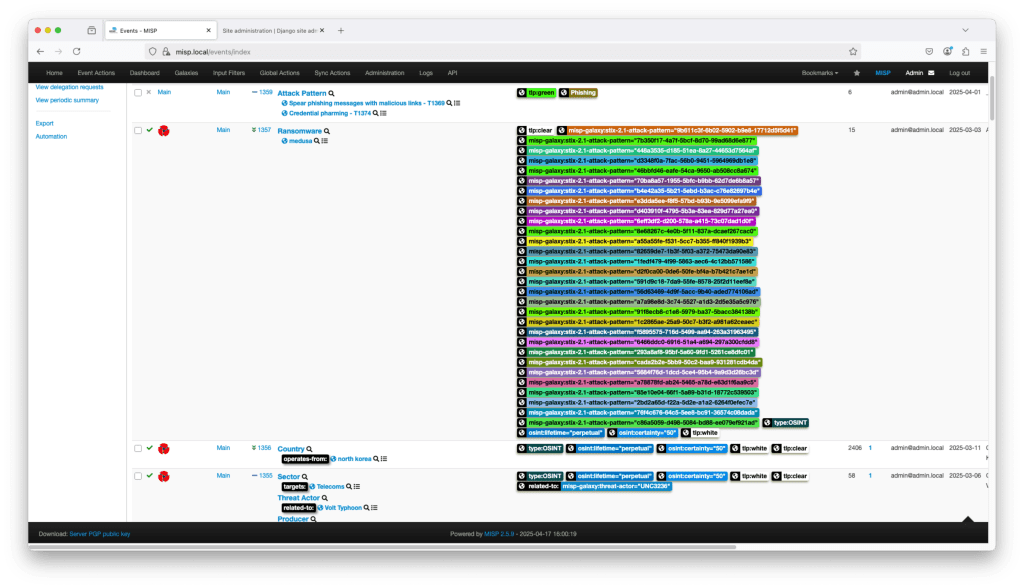Tick the checkbox for event 1359
This screenshot has width=1024, height=588.
point(138,92)
